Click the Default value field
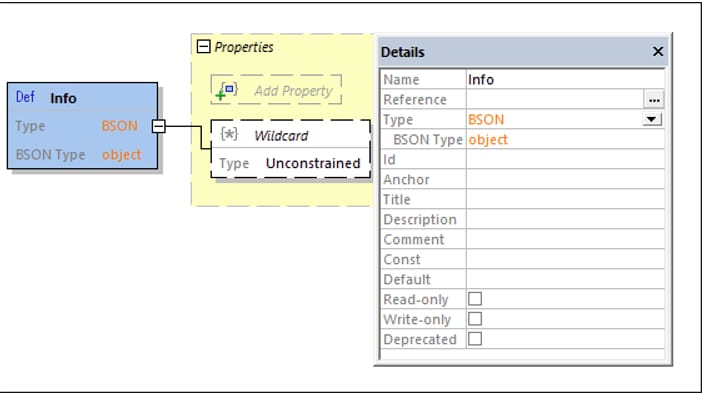 (x=565, y=280)
